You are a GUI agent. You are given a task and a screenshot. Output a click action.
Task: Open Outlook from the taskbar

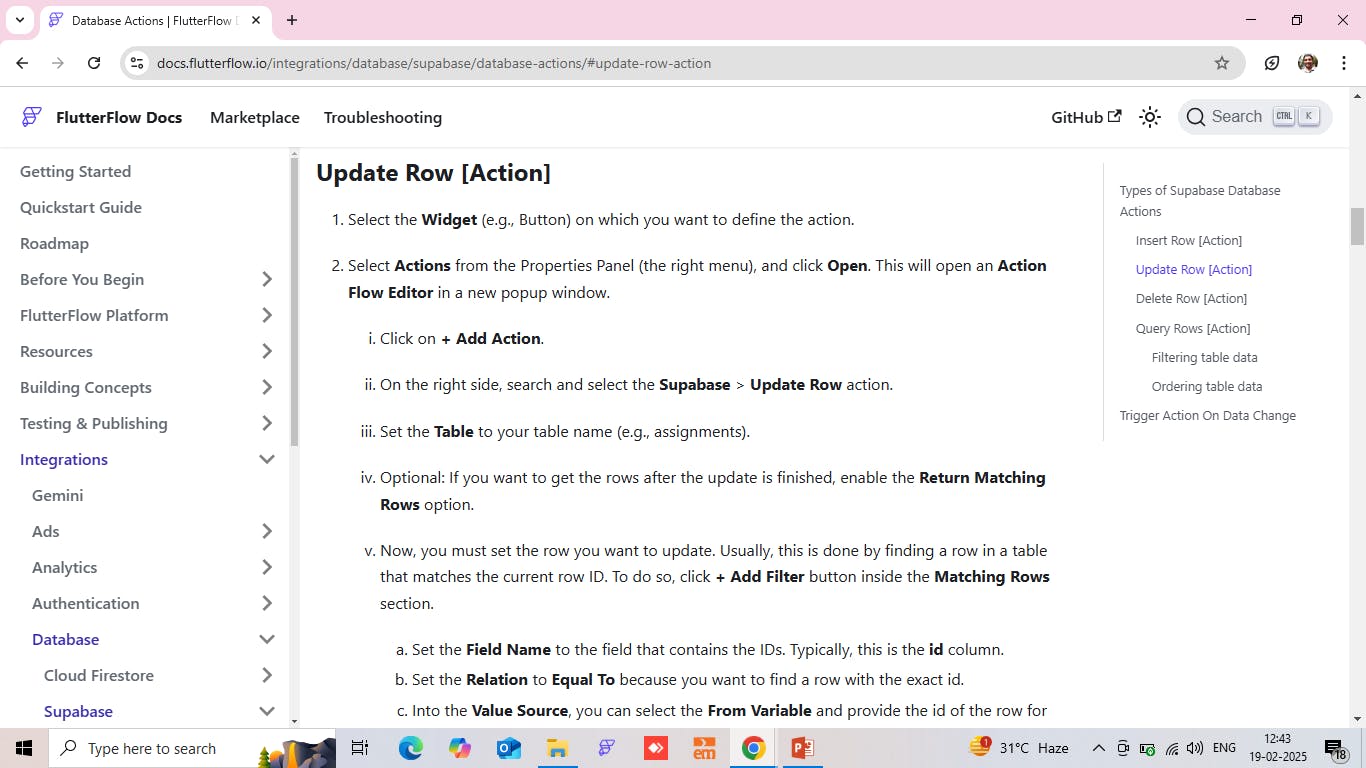point(509,748)
